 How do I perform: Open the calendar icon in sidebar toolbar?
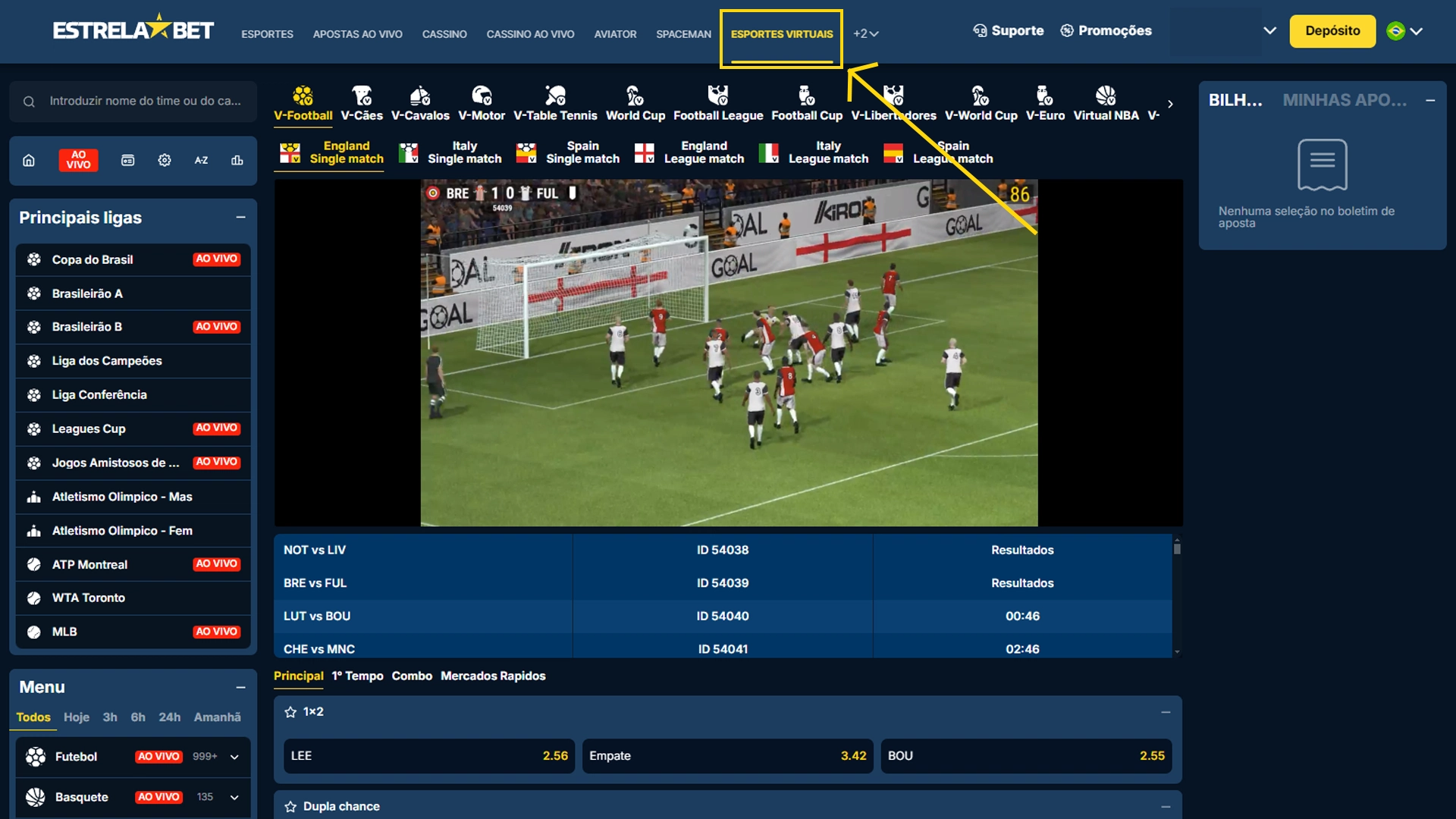click(x=128, y=160)
